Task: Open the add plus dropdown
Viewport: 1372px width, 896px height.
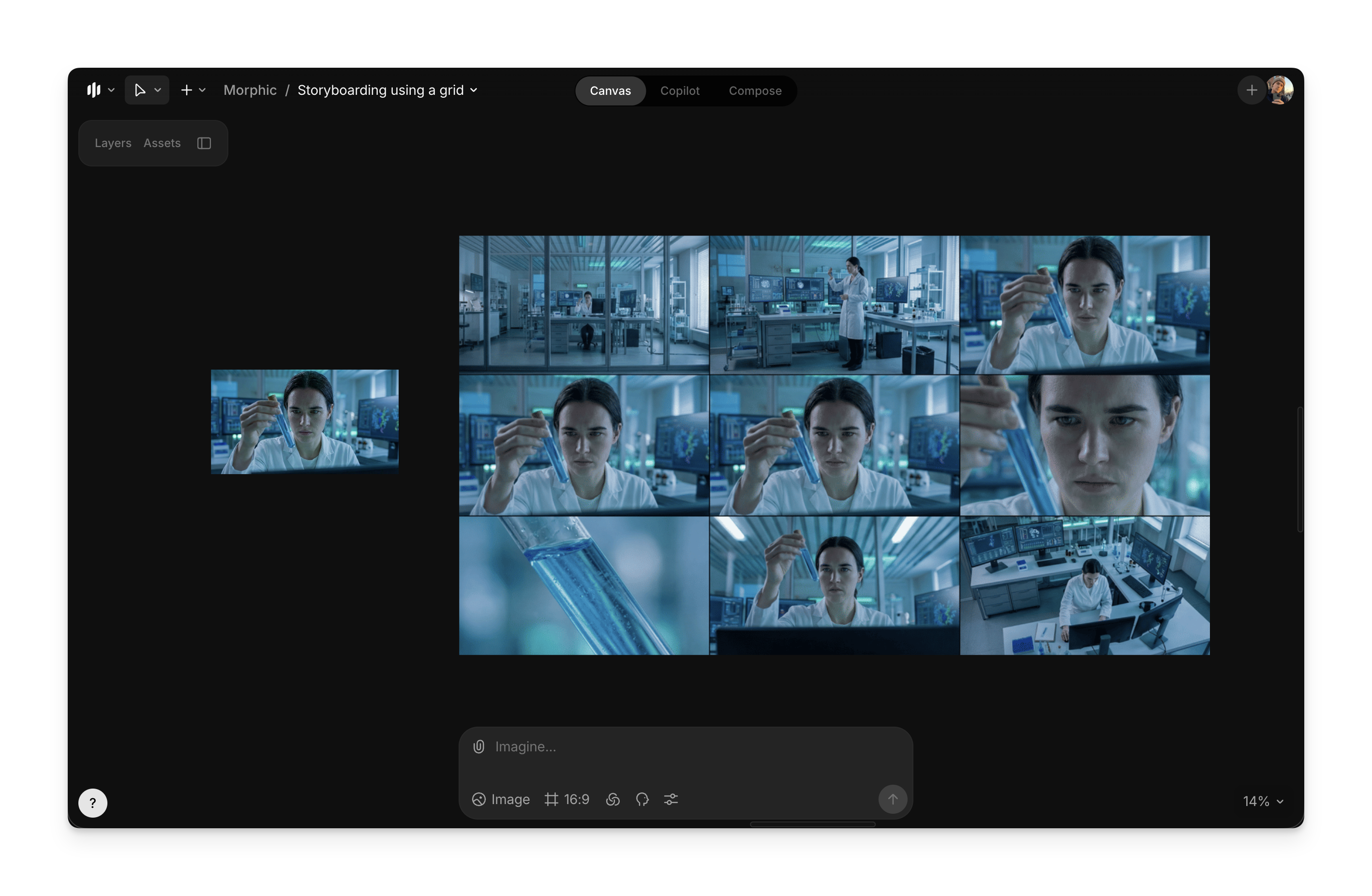Action: tap(193, 90)
